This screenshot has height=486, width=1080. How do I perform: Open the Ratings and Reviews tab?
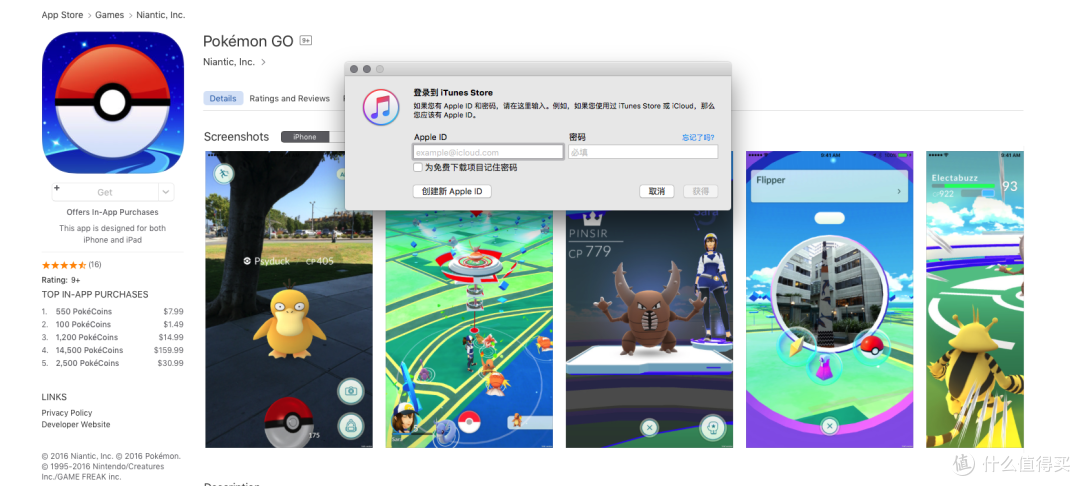click(289, 98)
